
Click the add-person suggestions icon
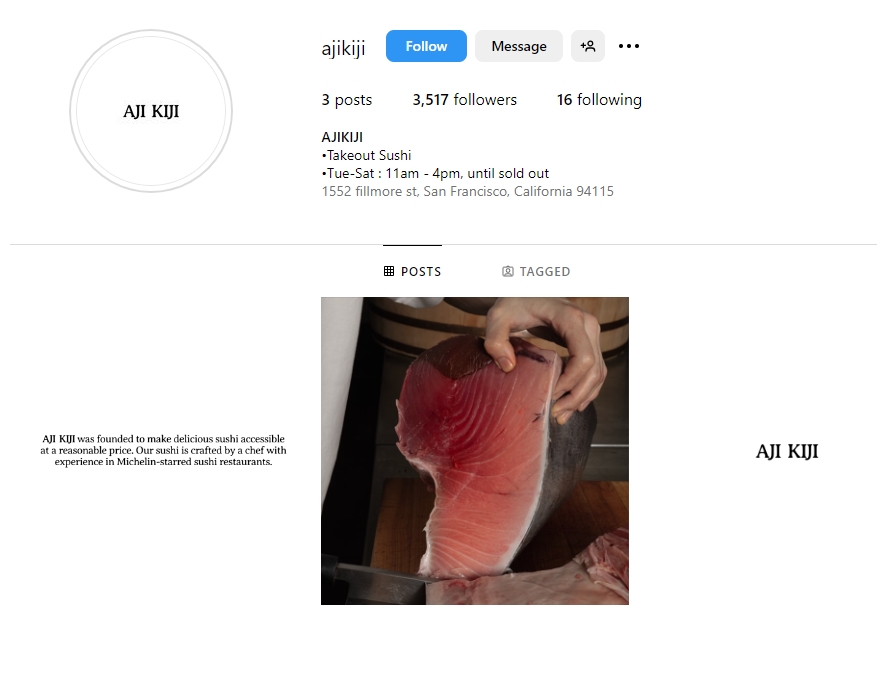[x=588, y=46]
